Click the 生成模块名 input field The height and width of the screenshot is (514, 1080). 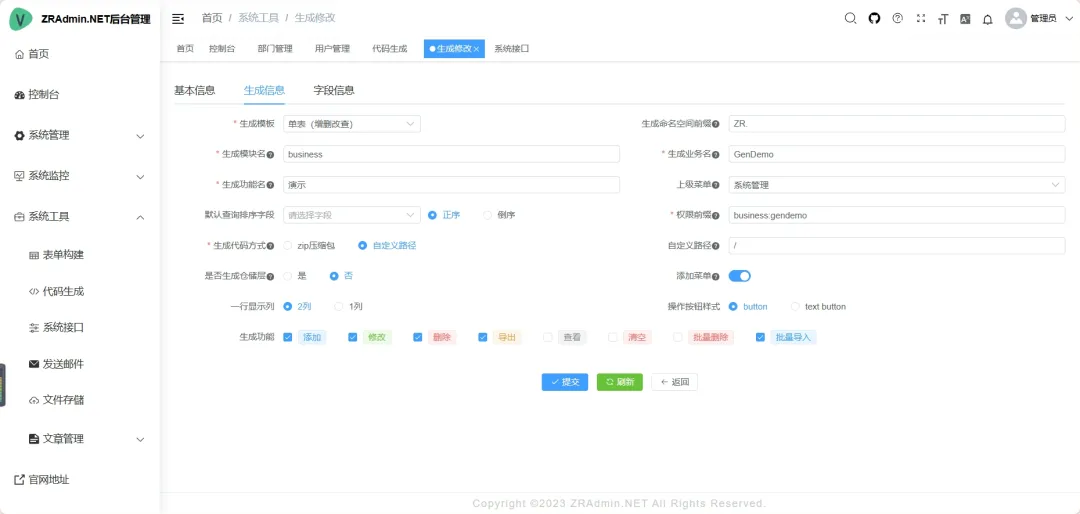(x=451, y=154)
